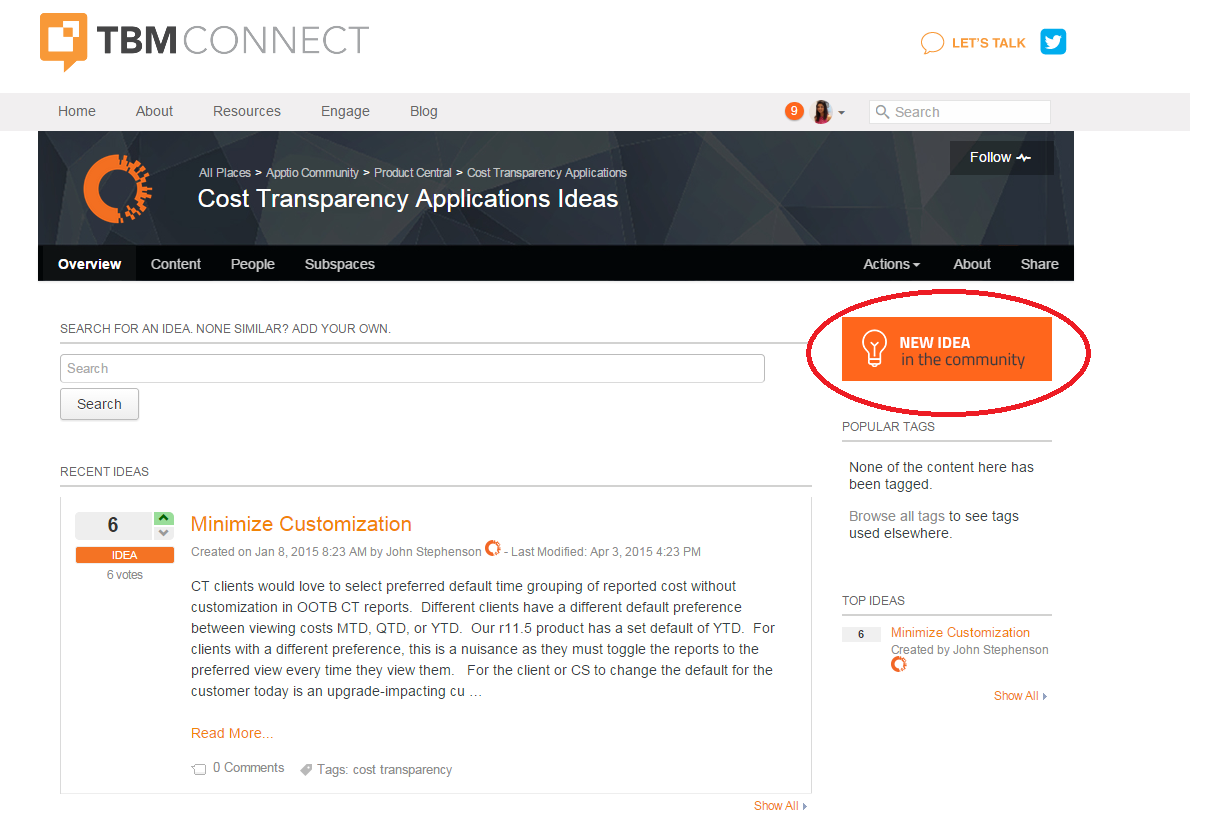1210x816 pixels.
Task: Click the All Places breadcrumb
Action: click(225, 173)
